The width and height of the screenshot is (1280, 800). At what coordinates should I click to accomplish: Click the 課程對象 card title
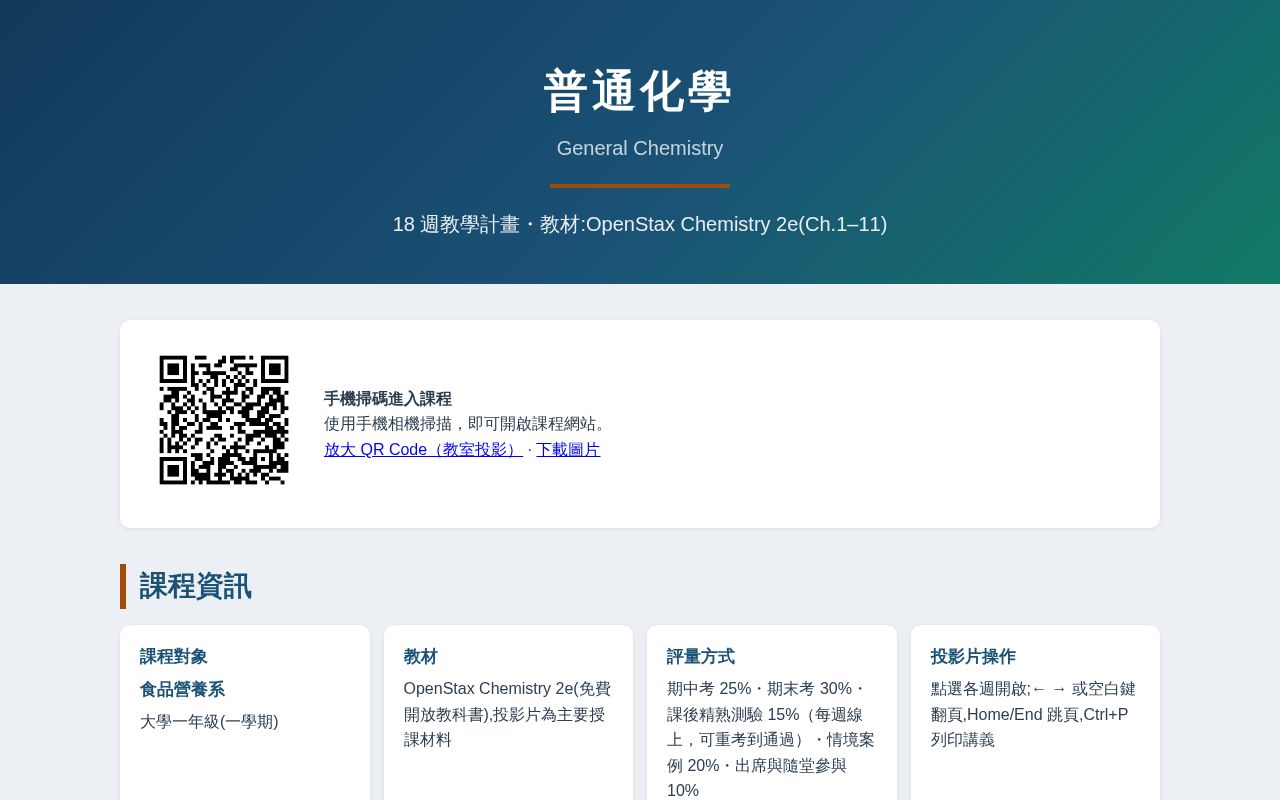pyautogui.click(x=174, y=657)
